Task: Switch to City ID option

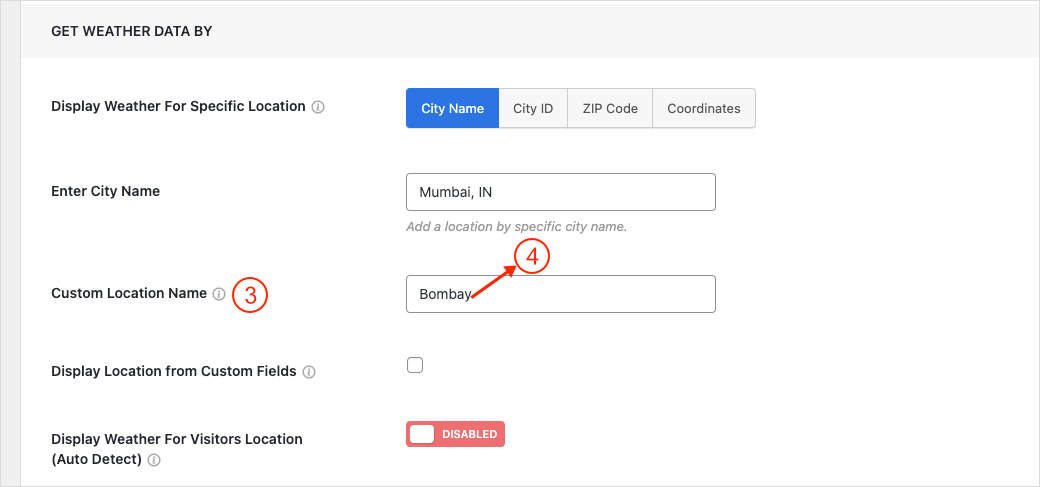Action: click(533, 108)
